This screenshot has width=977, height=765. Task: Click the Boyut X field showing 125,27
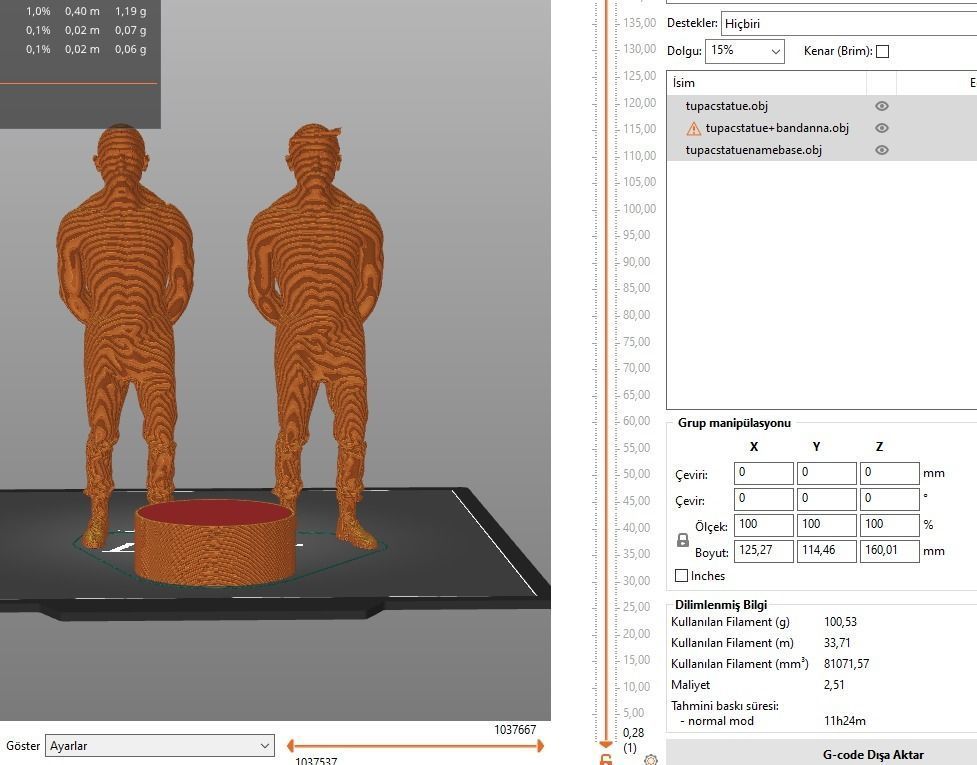(764, 551)
